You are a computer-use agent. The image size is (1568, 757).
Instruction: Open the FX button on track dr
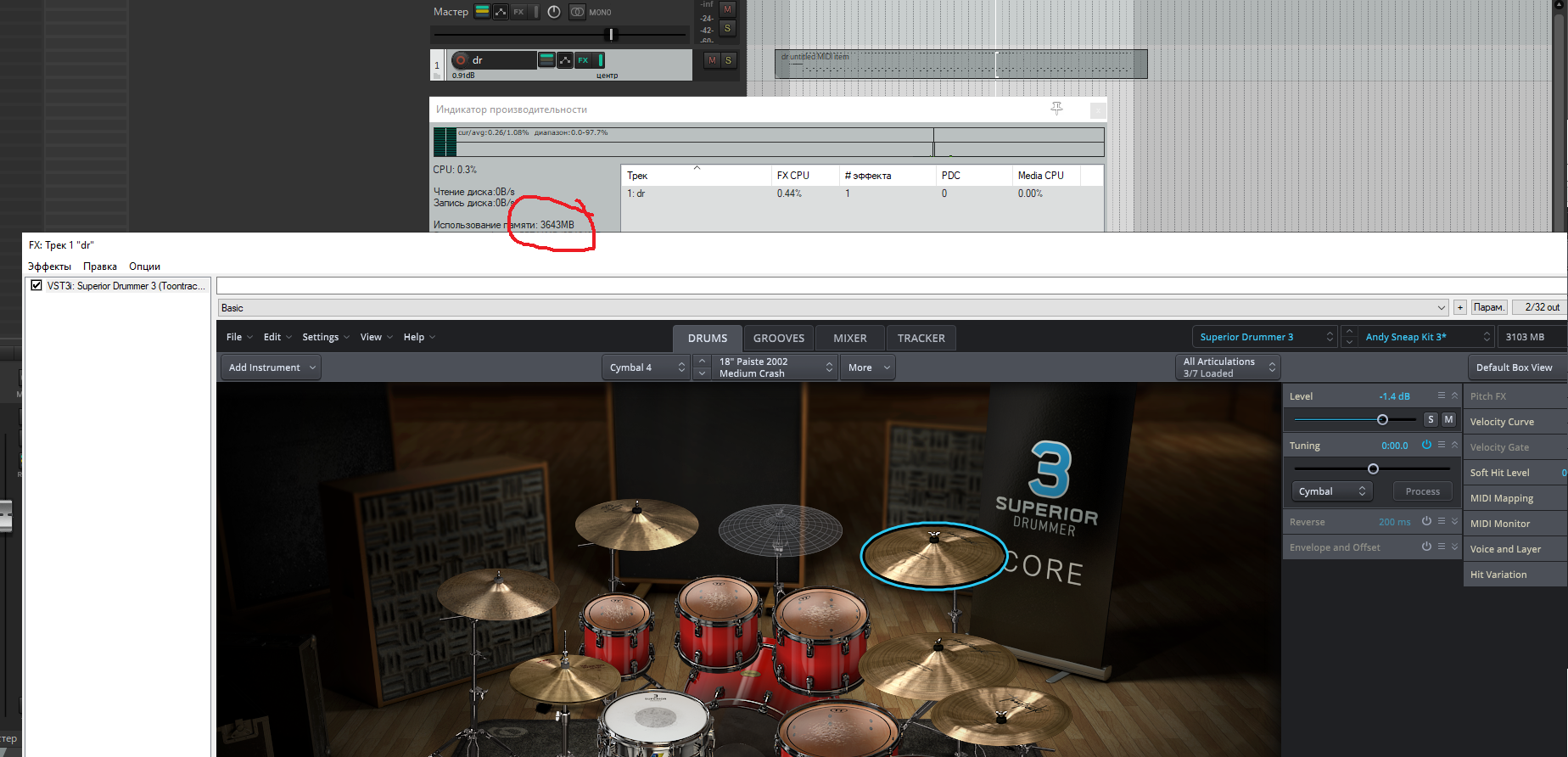pyautogui.click(x=583, y=60)
